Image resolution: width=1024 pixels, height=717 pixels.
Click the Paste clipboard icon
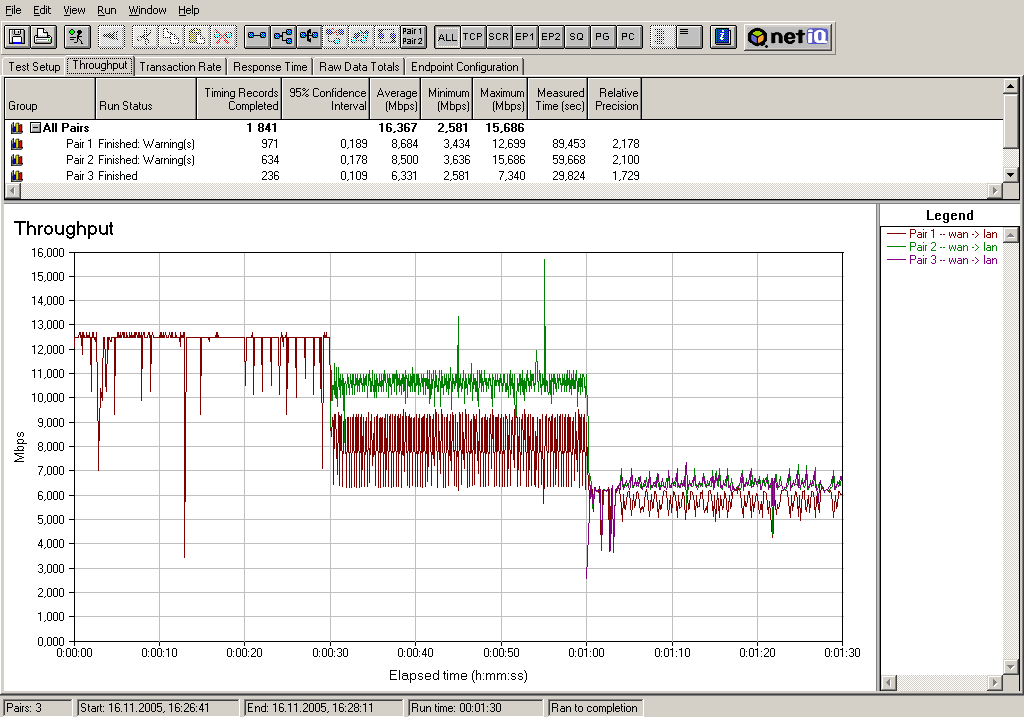pos(197,37)
